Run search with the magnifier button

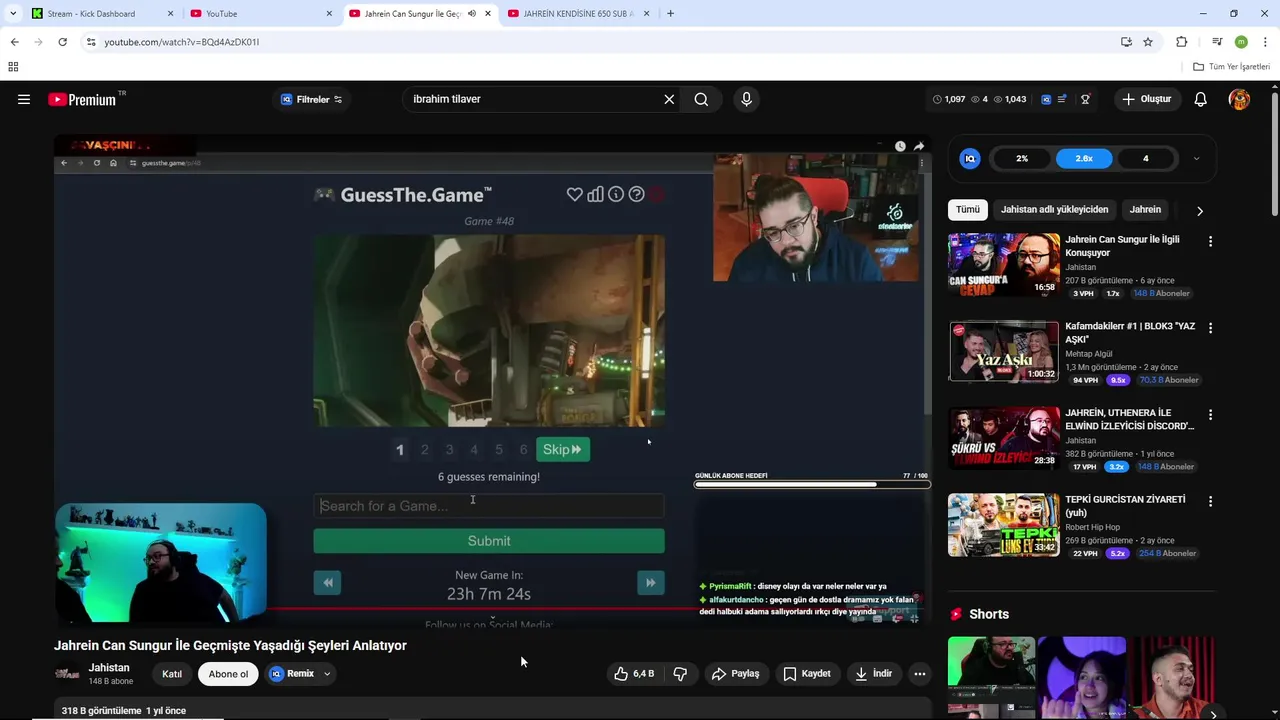click(x=701, y=99)
